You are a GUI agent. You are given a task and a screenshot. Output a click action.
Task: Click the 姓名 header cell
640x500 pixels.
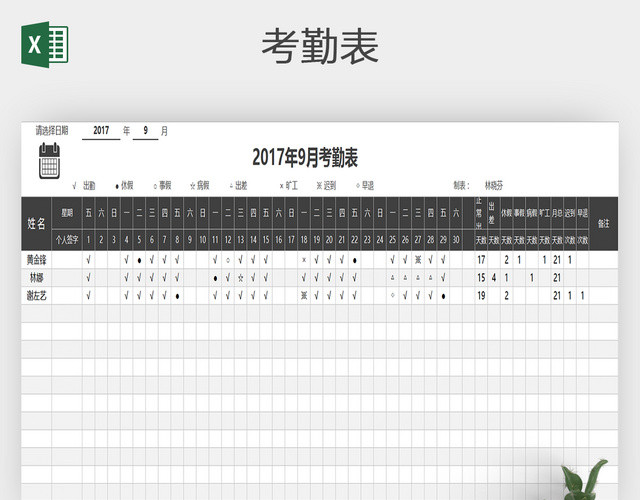click(36, 224)
